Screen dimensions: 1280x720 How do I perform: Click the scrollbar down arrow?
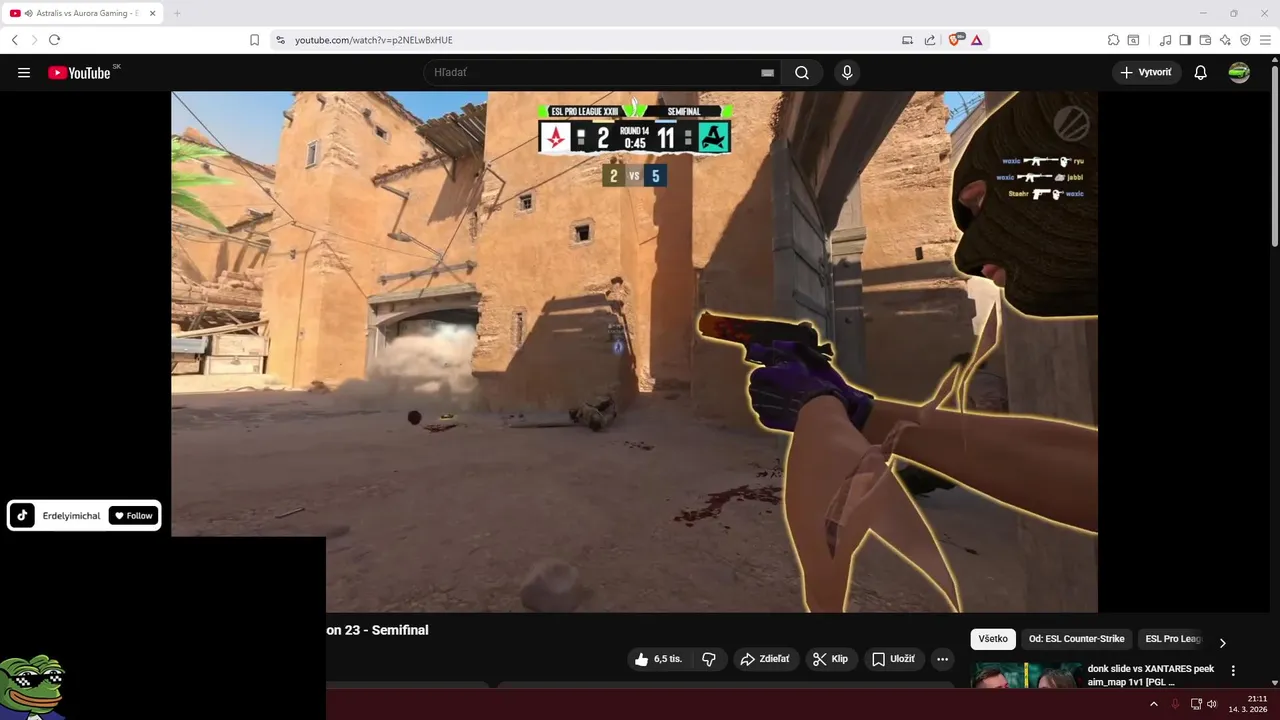(1274, 682)
